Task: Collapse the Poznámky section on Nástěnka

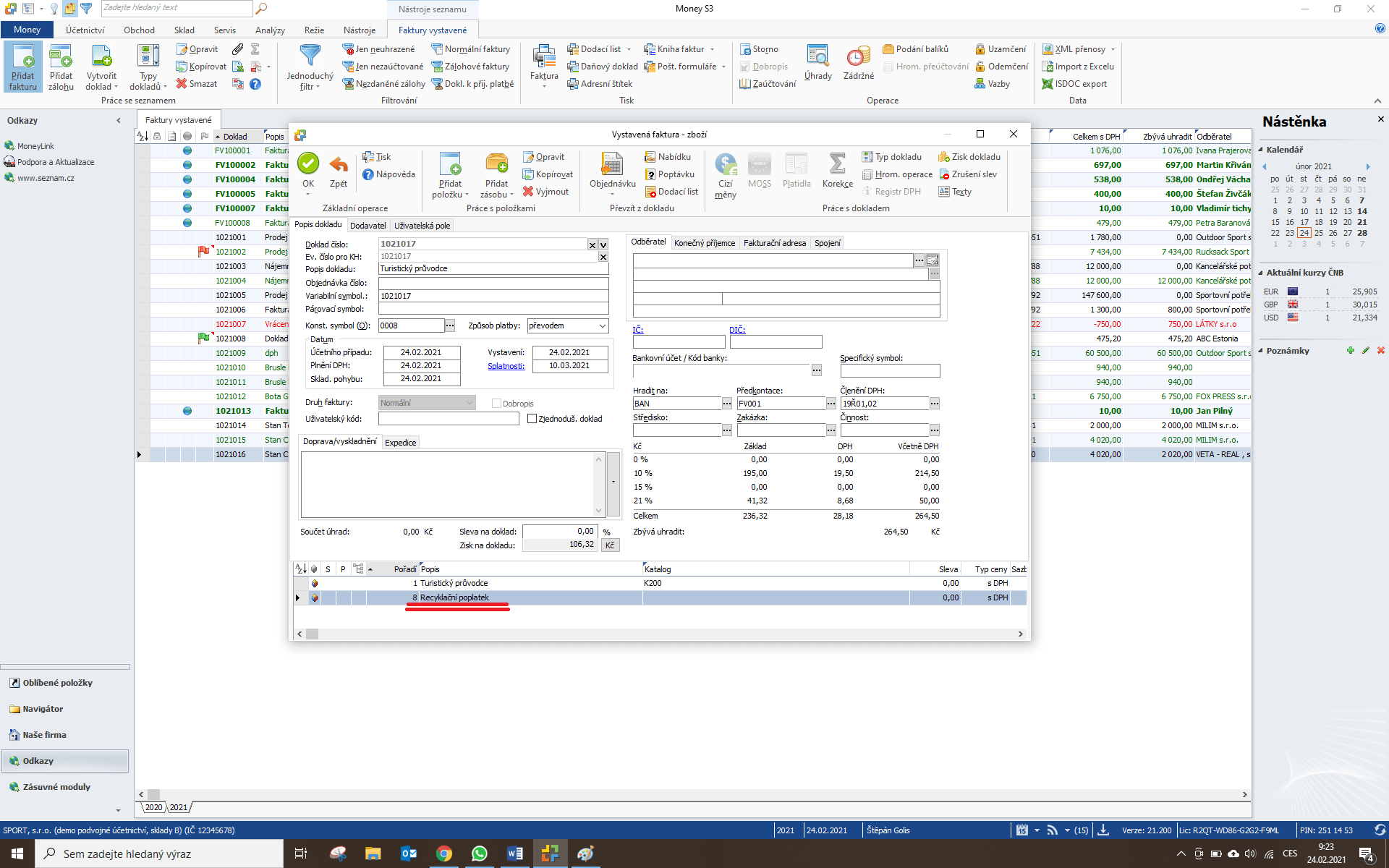Action: [1261, 351]
